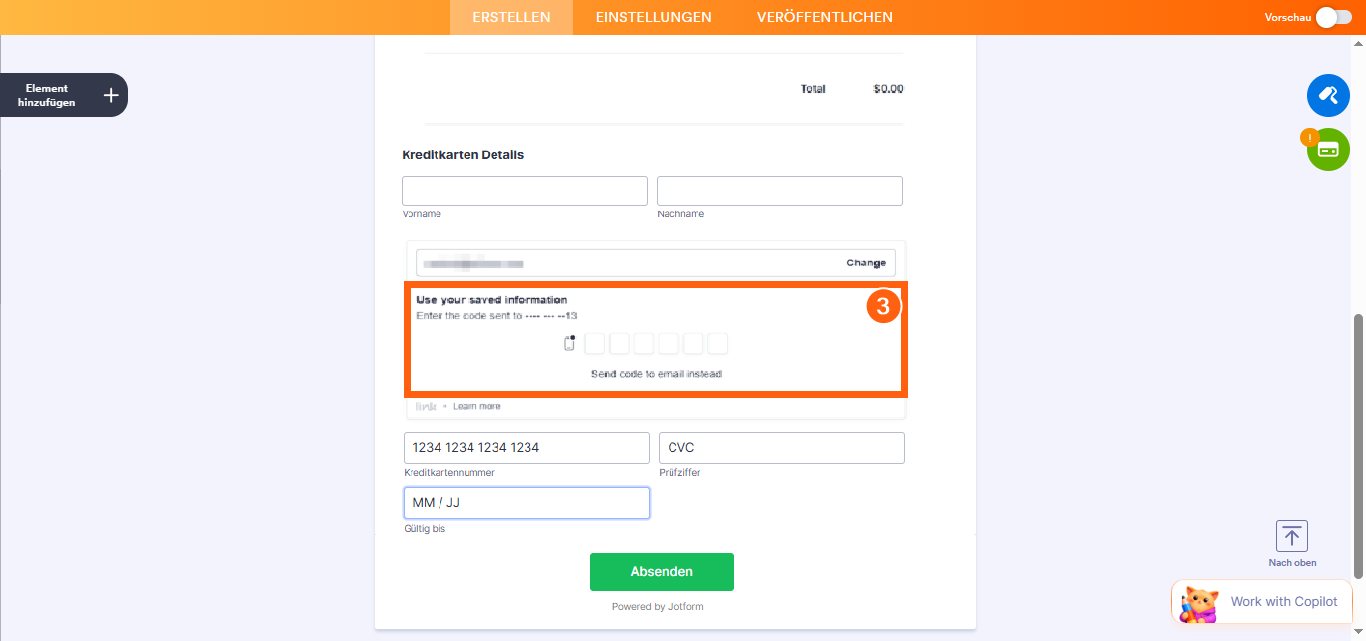Open the Learn more link

[477, 406]
